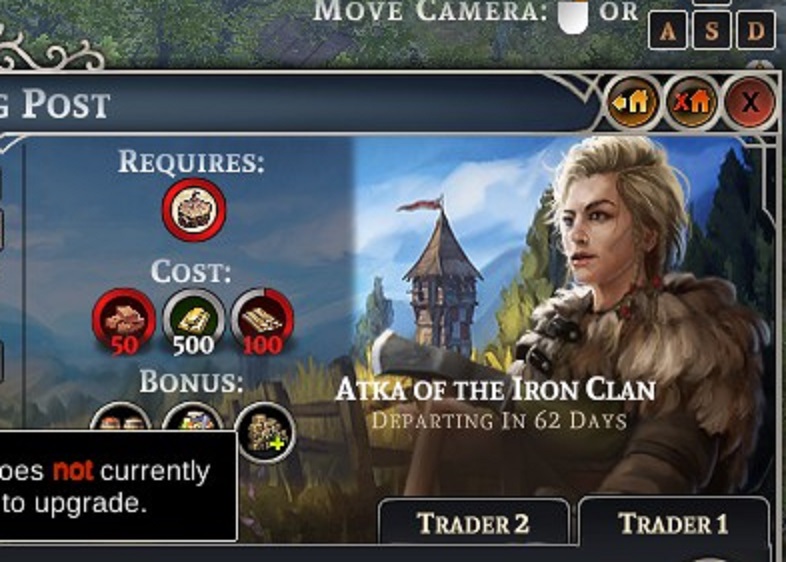Click the Atka of the Iron Clan name

[495, 390]
